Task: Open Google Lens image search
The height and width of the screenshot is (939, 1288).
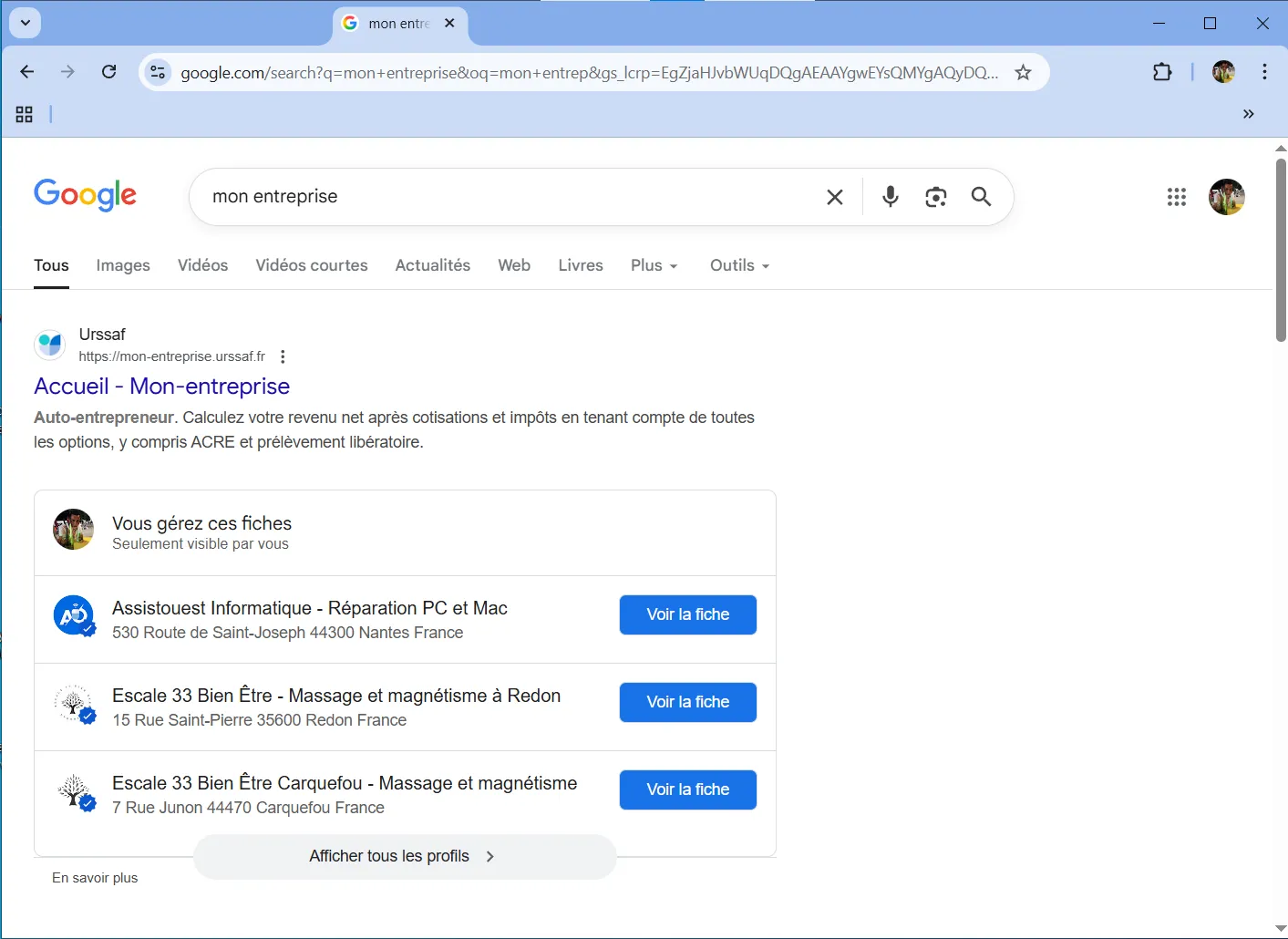Action: click(935, 197)
